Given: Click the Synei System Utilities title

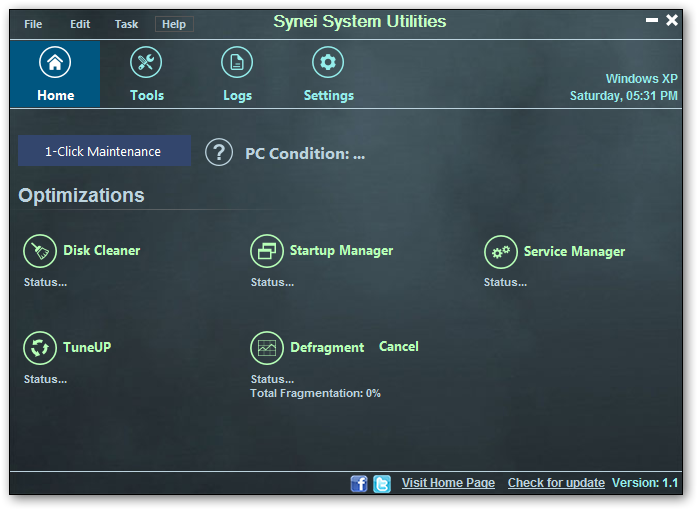Looking at the screenshot, I should [x=360, y=21].
